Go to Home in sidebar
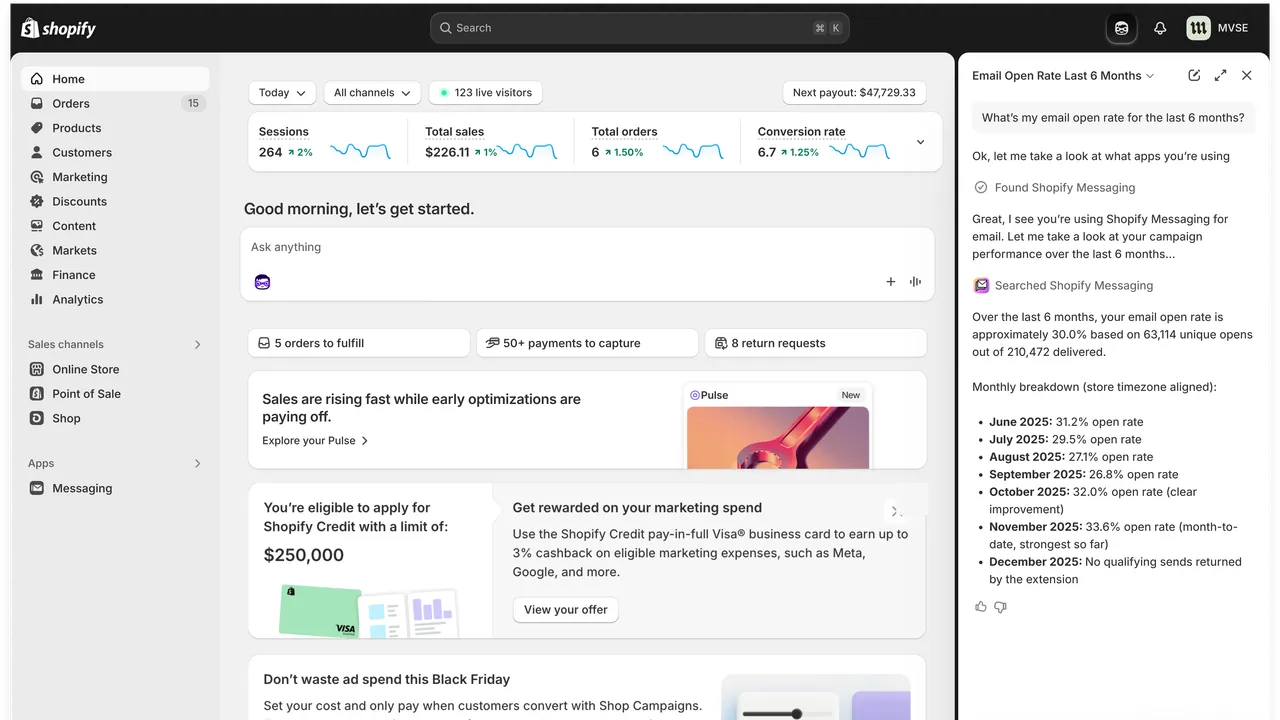 [x=115, y=79]
